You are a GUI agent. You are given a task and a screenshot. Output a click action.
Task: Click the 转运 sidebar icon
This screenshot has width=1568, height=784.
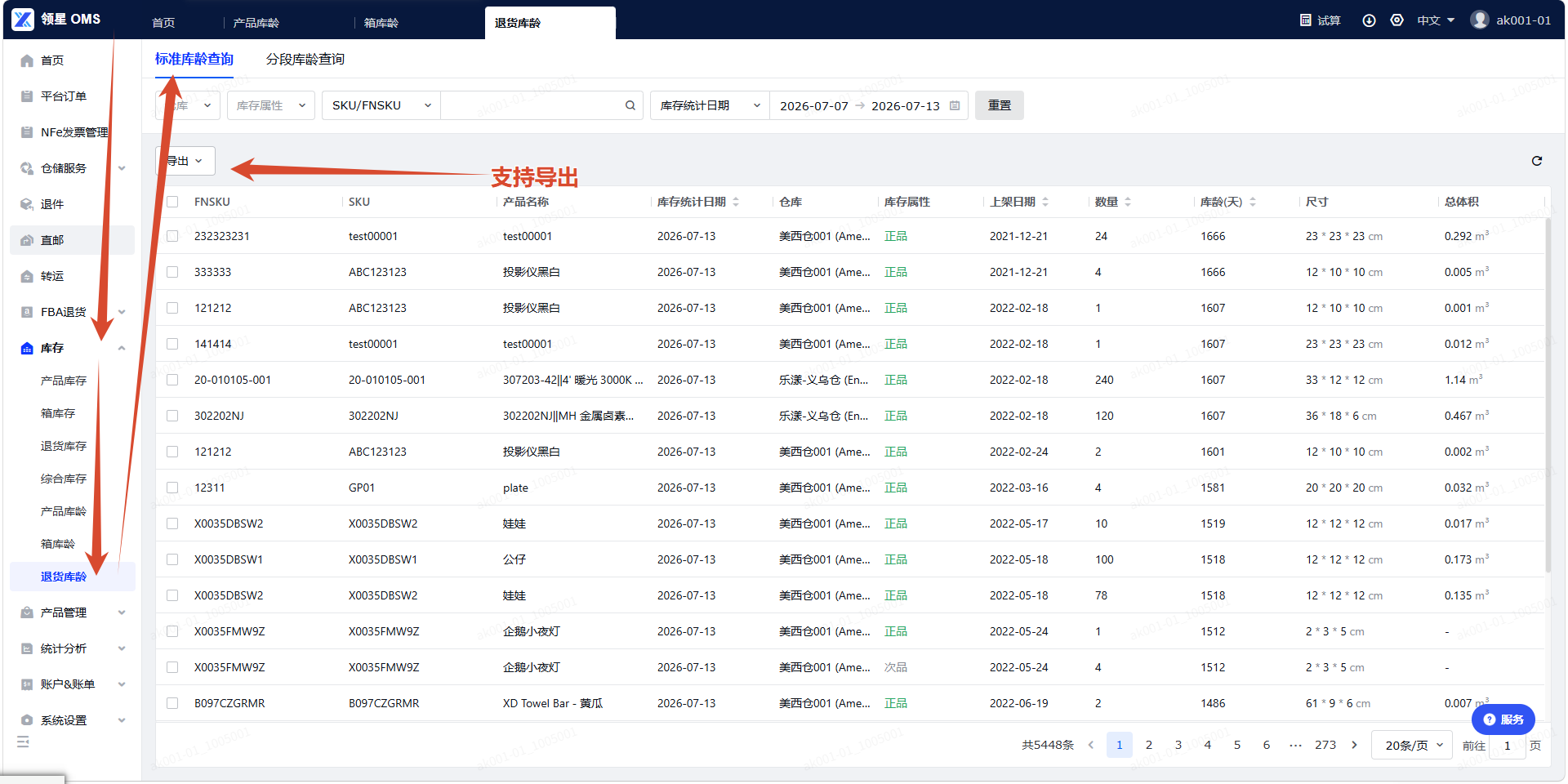coord(27,276)
